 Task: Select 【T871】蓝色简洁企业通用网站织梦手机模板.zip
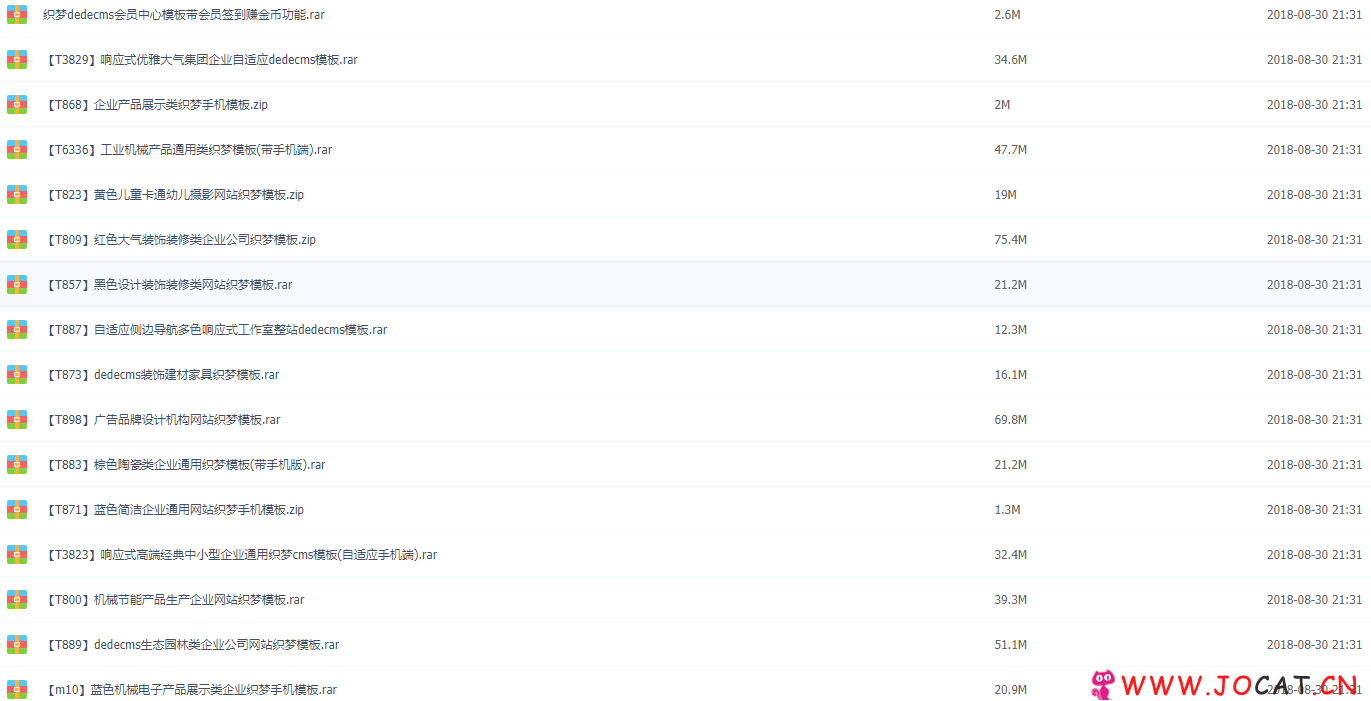174,510
